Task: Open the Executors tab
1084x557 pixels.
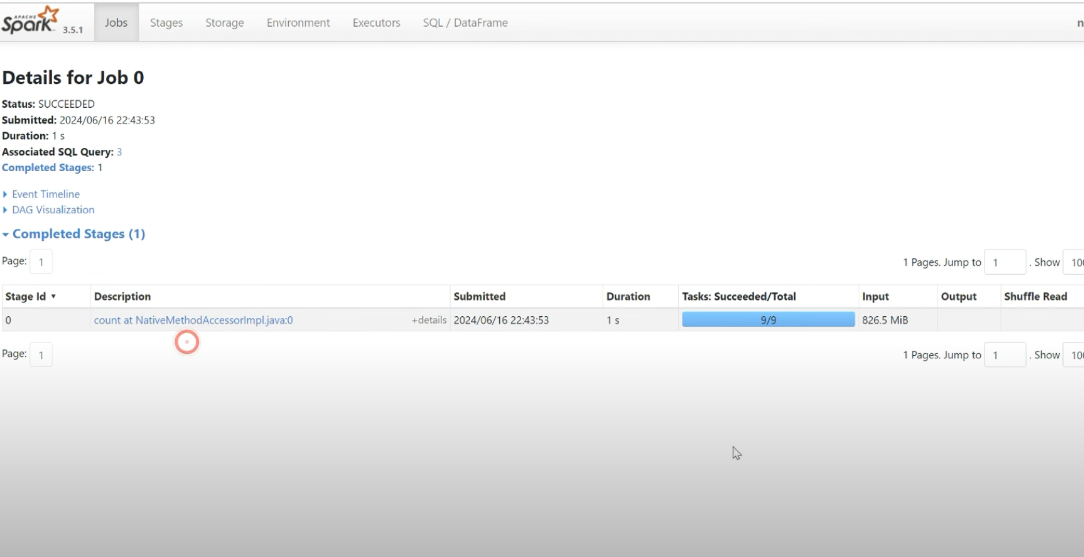Action: [x=376, y=23]
